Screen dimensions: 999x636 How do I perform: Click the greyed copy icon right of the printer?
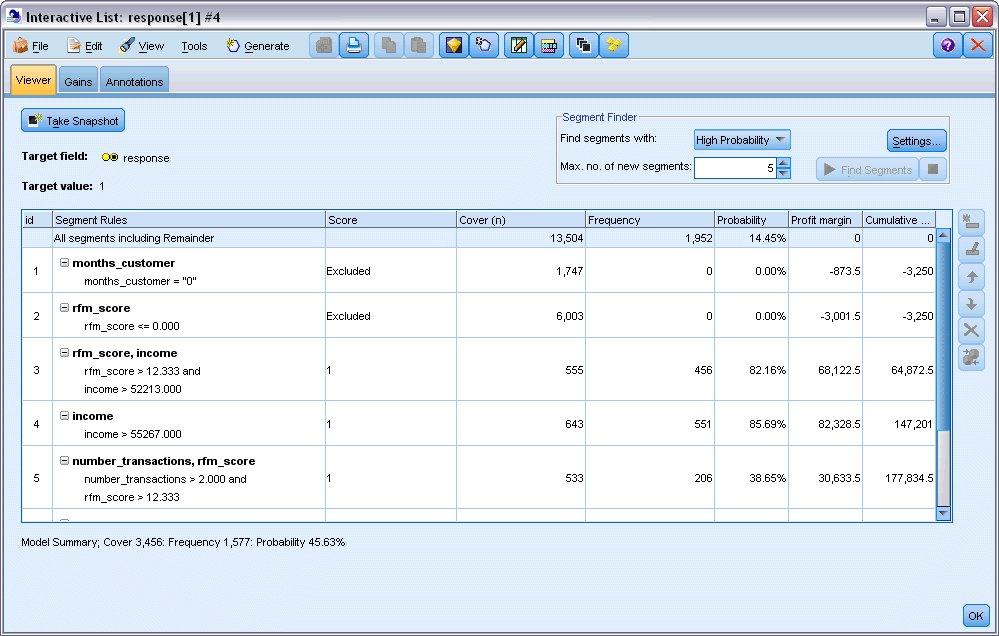coord(389,45)
